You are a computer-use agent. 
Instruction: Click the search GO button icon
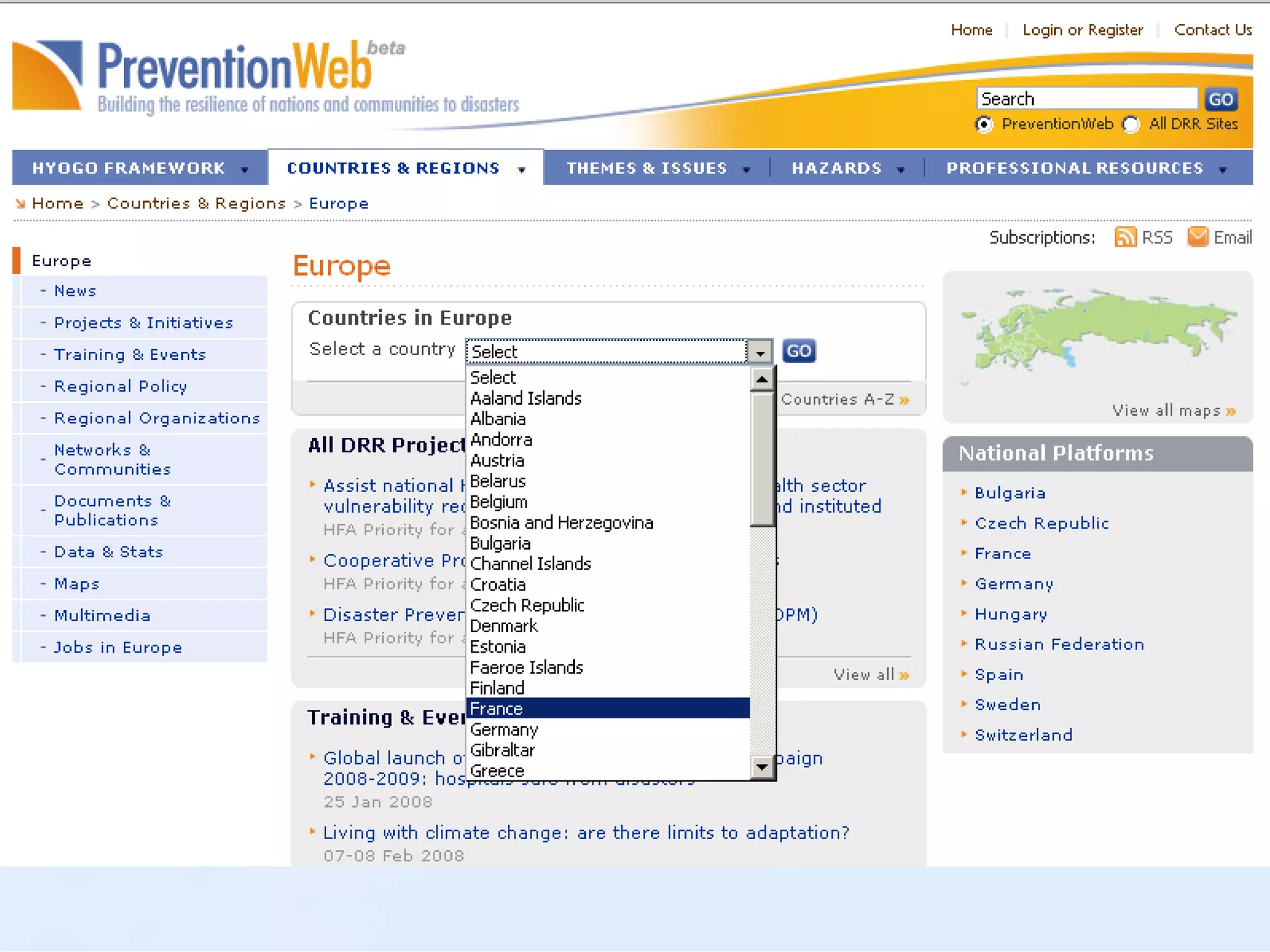point(1220,99)
